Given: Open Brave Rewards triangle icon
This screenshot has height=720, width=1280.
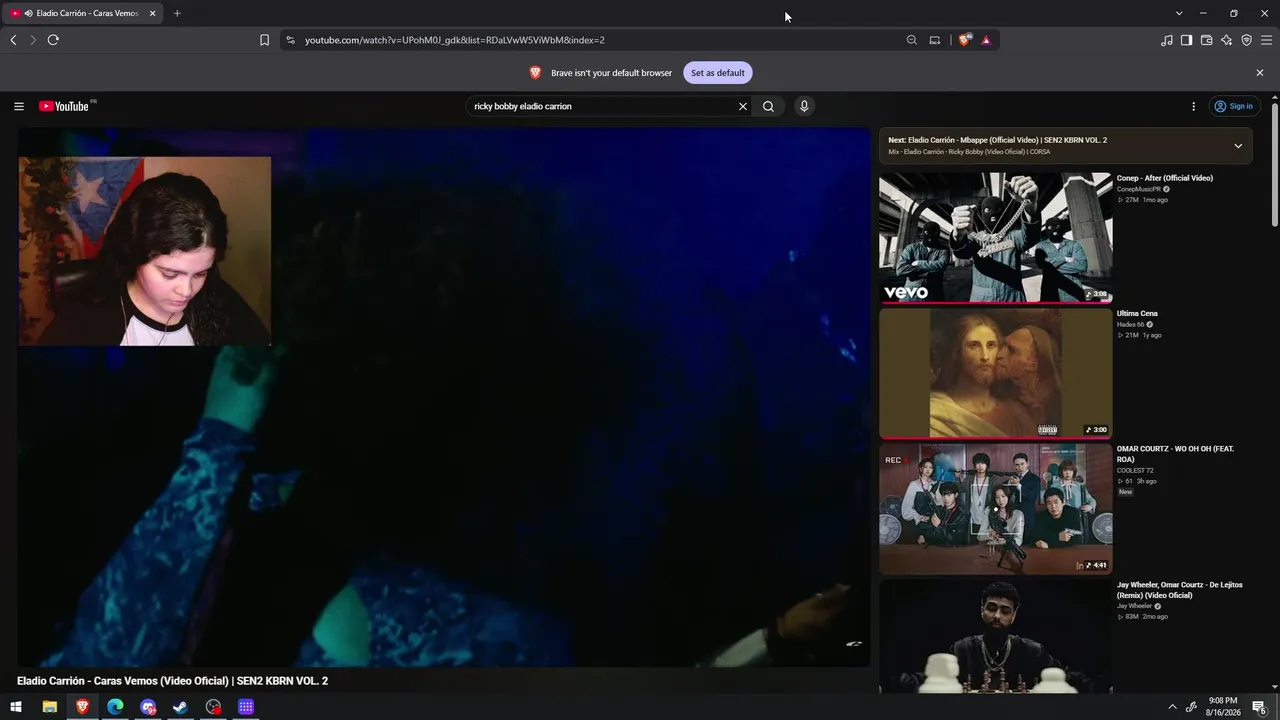Looking at the screenshot, I should pyautogui.click(x=986, y=40).
